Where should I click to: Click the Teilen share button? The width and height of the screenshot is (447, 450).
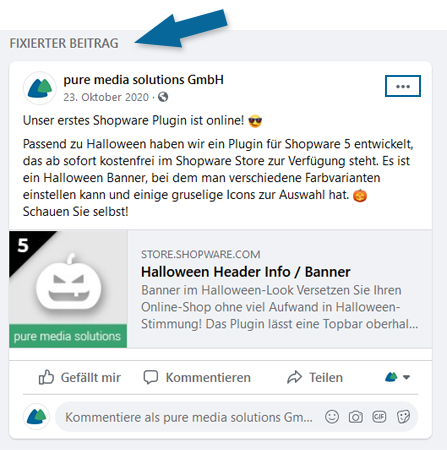(315, 378)
